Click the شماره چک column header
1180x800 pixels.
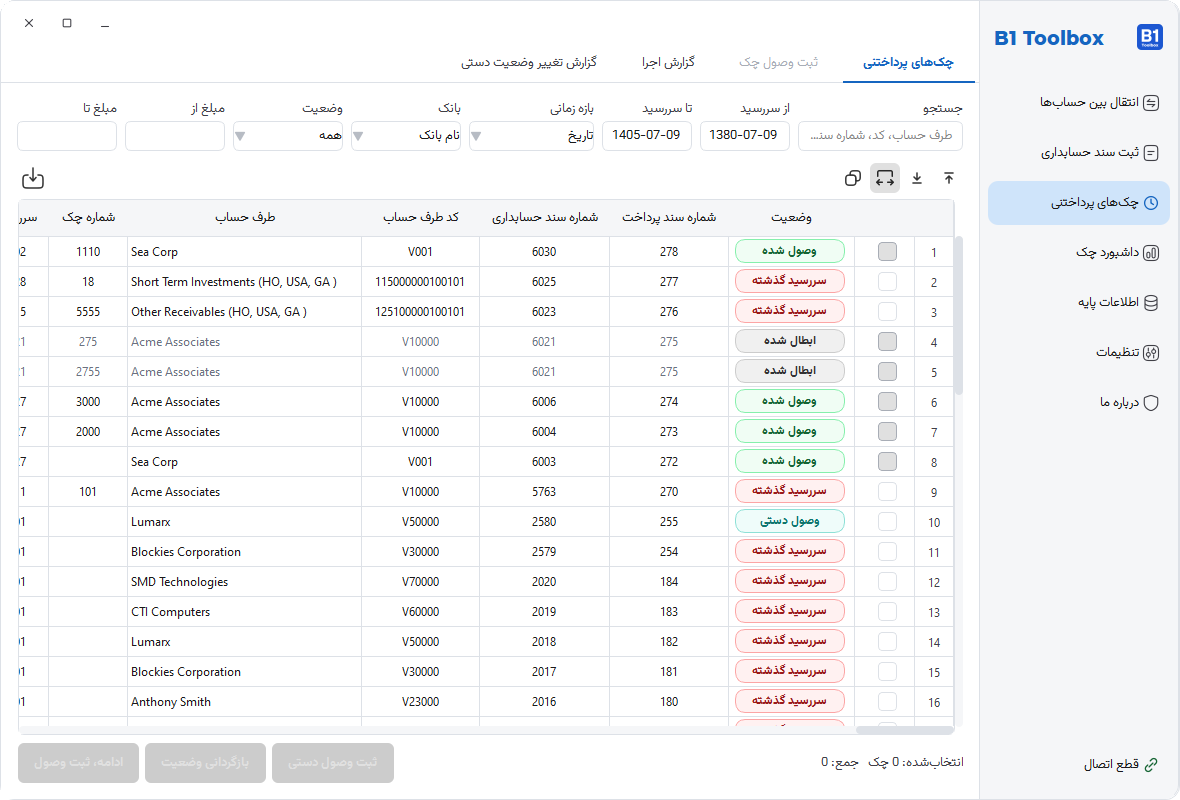point(88,217)
